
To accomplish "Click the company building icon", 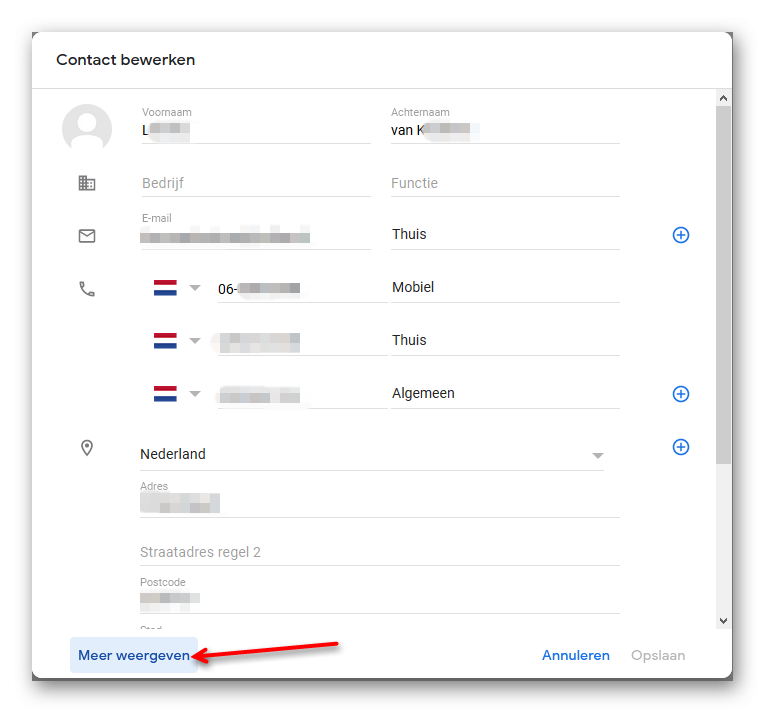I will pos(87,183).
